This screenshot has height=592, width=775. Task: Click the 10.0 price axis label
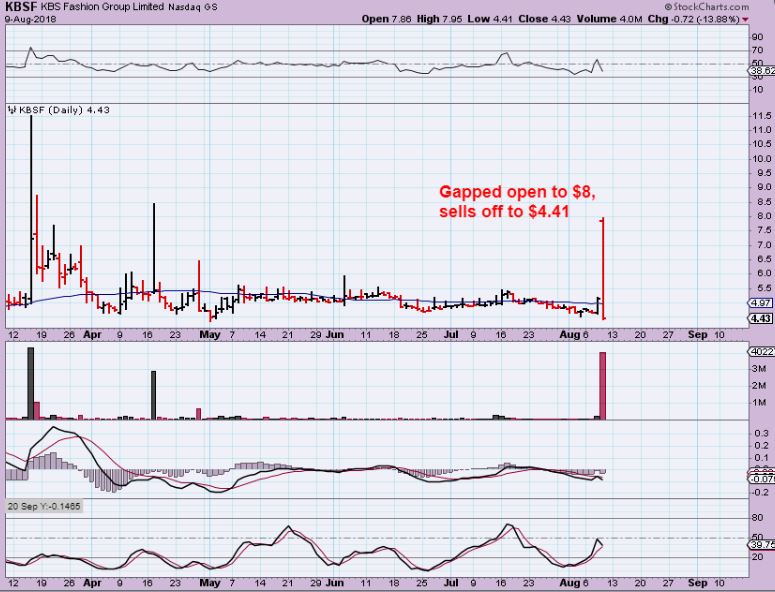[x=762, y=159]
